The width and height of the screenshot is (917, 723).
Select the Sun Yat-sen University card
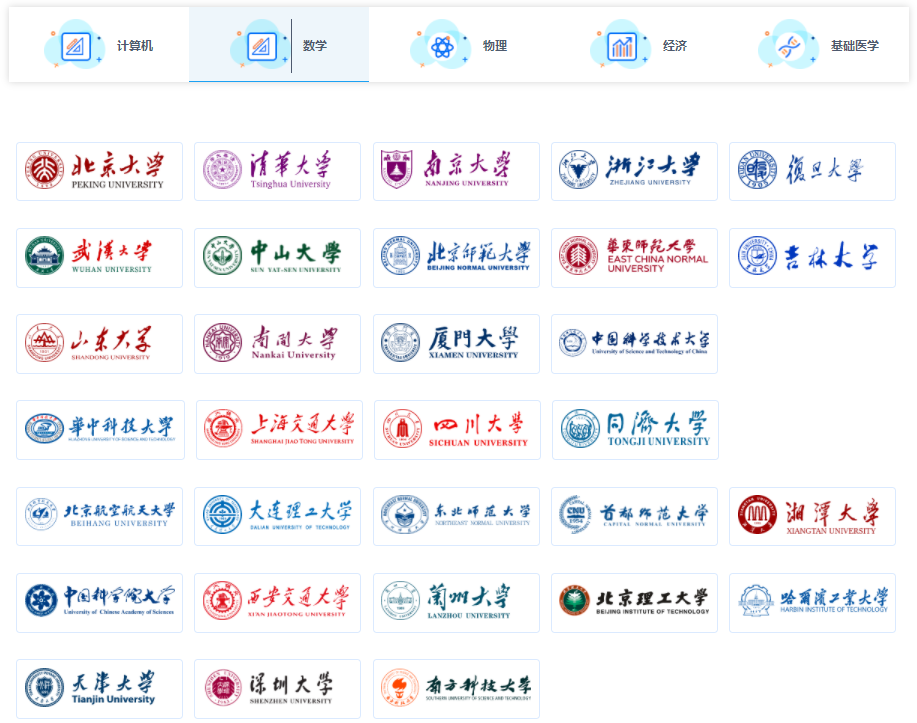[277, 258]
